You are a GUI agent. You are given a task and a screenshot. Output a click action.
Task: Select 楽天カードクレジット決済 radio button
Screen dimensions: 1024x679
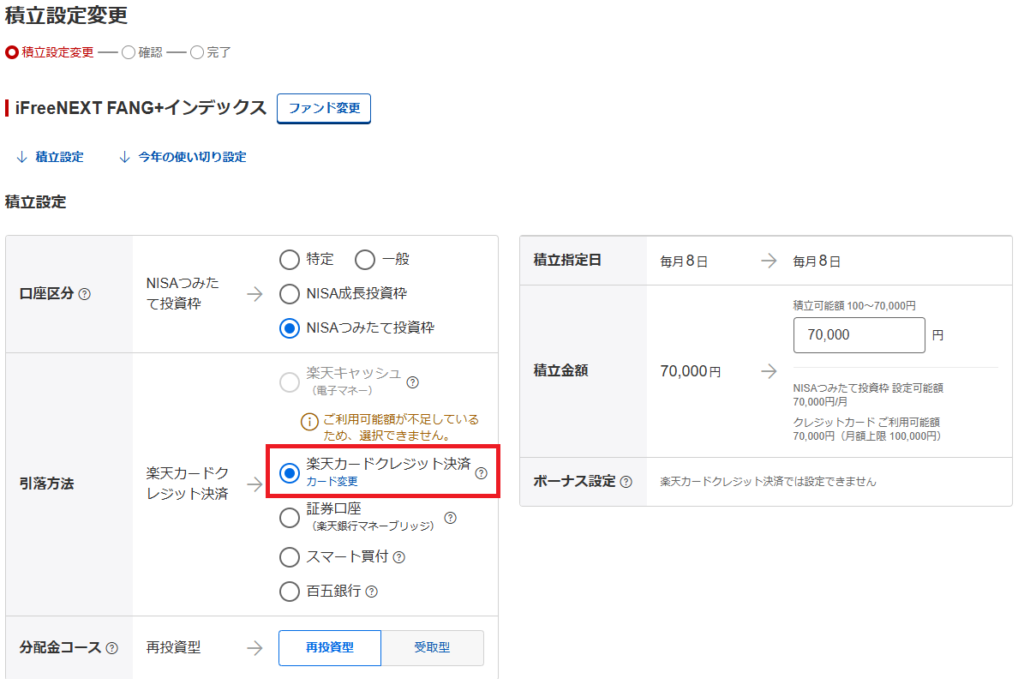(x=289, y=473)
